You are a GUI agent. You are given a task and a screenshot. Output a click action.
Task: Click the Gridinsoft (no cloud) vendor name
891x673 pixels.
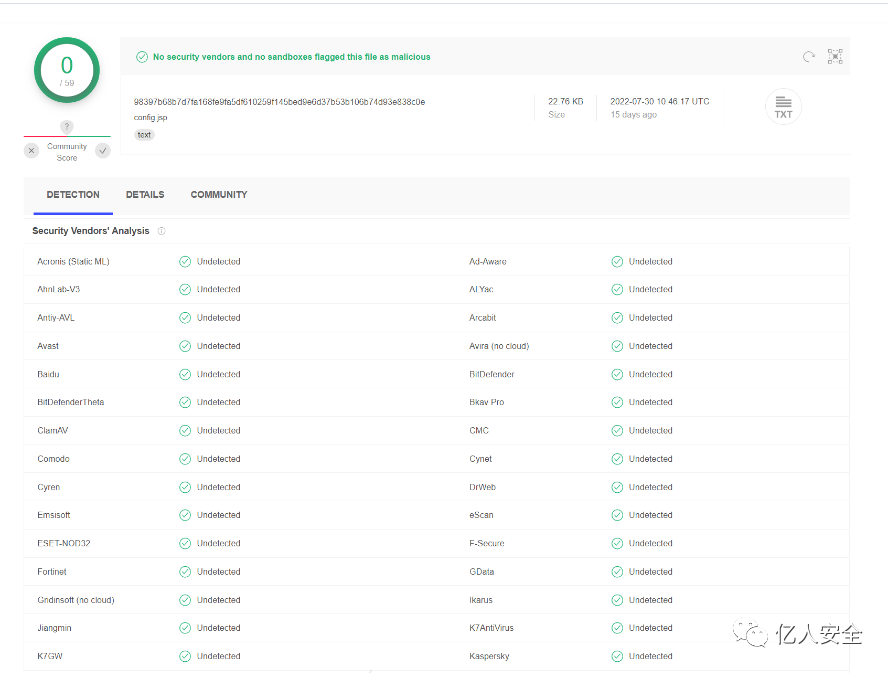pos(76,600)
